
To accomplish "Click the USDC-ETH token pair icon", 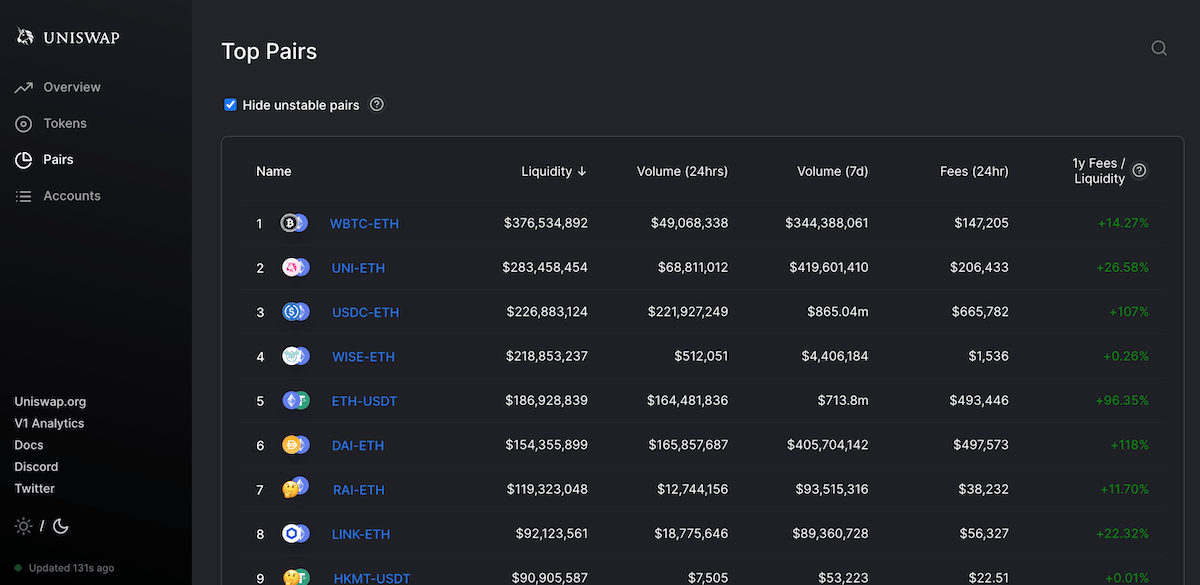I will [295, 312].
